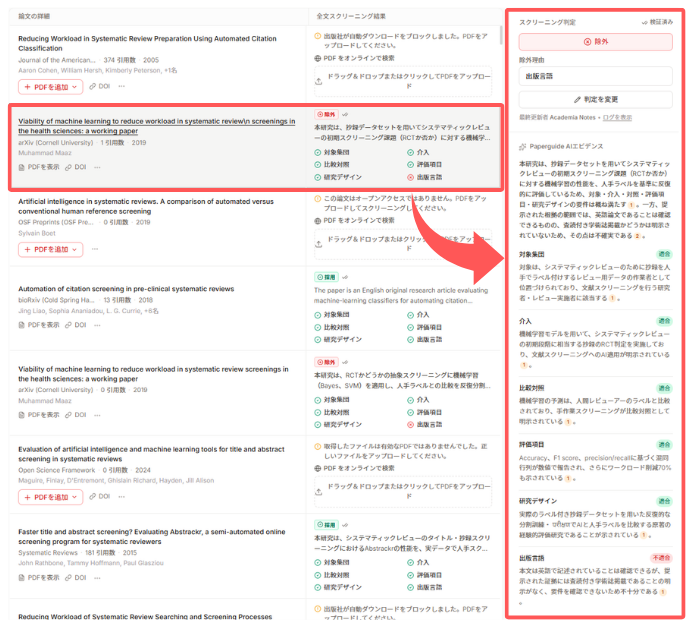Click 対象集団 criterion in highlighted Viability row
This screenshot has height=630, width=695.
[332, 153]
